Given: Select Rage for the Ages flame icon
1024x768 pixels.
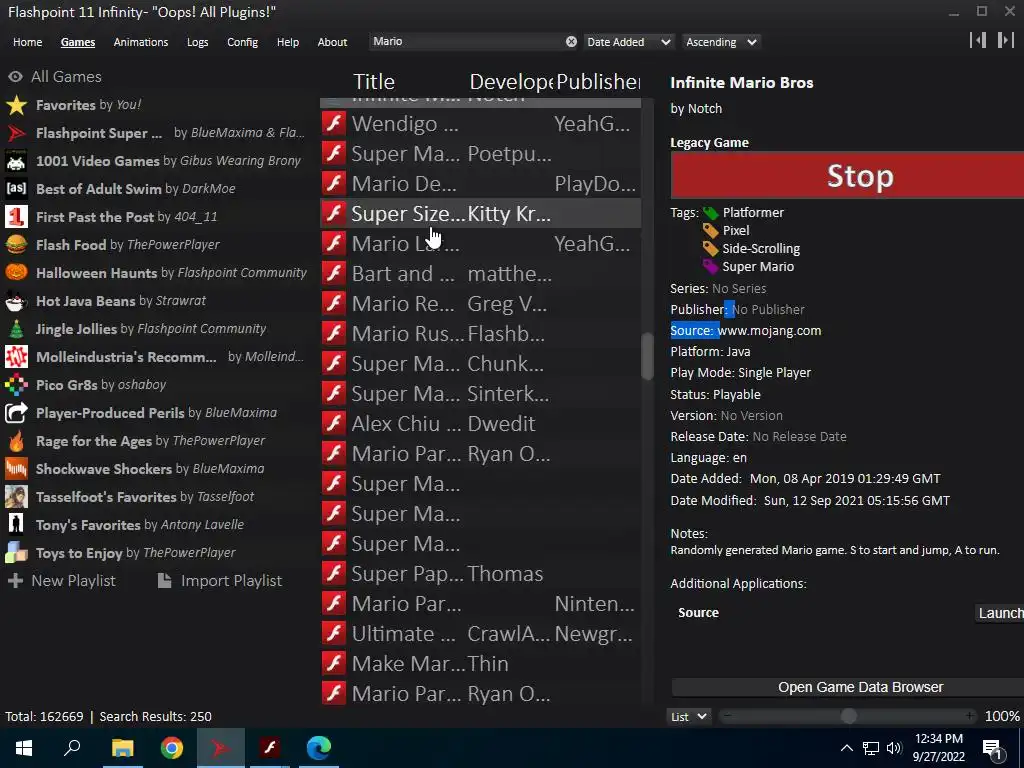Looking at the screenshot, I should (16, 441).
